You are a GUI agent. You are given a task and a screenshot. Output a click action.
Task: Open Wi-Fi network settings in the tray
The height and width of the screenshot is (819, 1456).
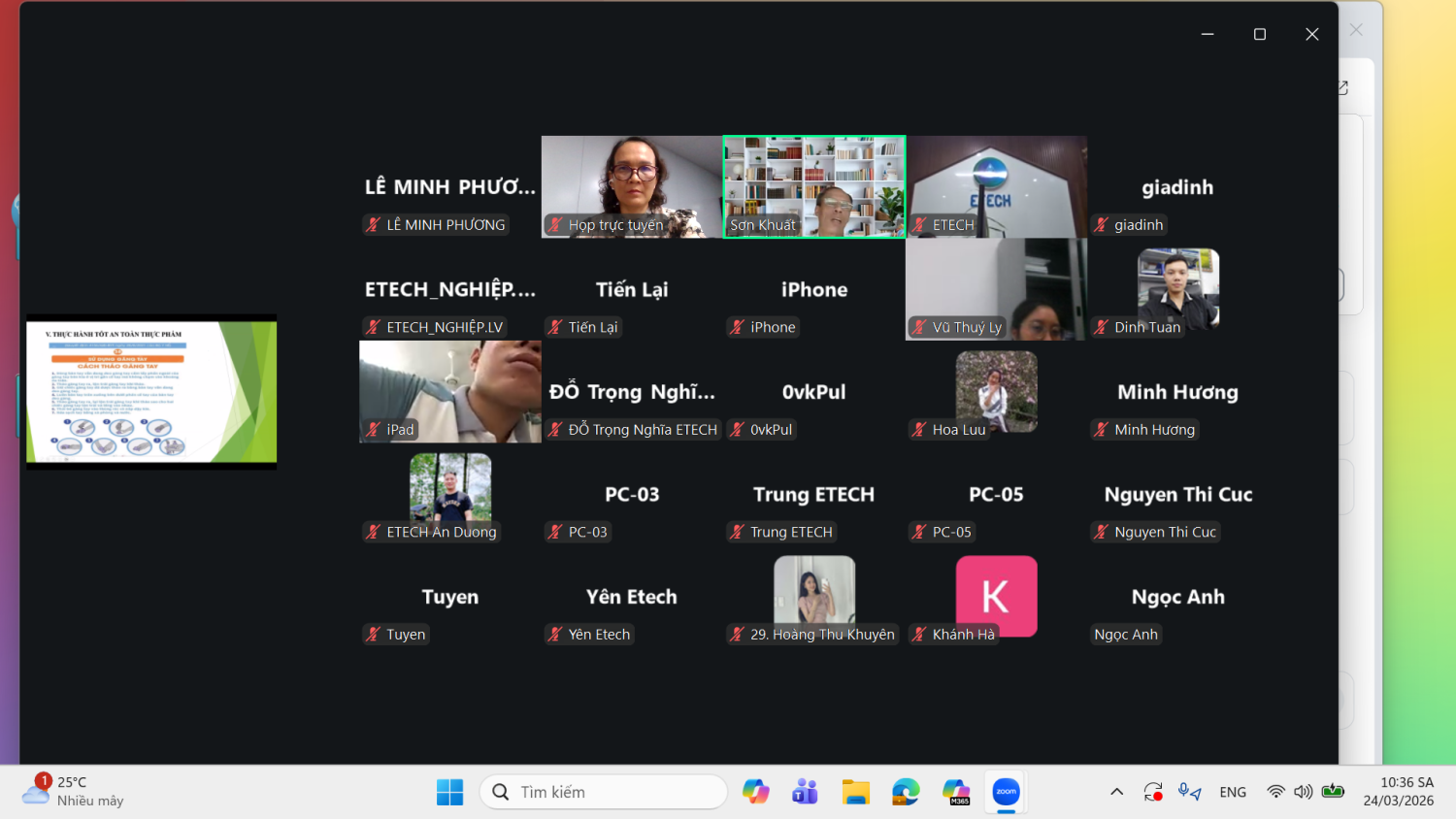1275,792
